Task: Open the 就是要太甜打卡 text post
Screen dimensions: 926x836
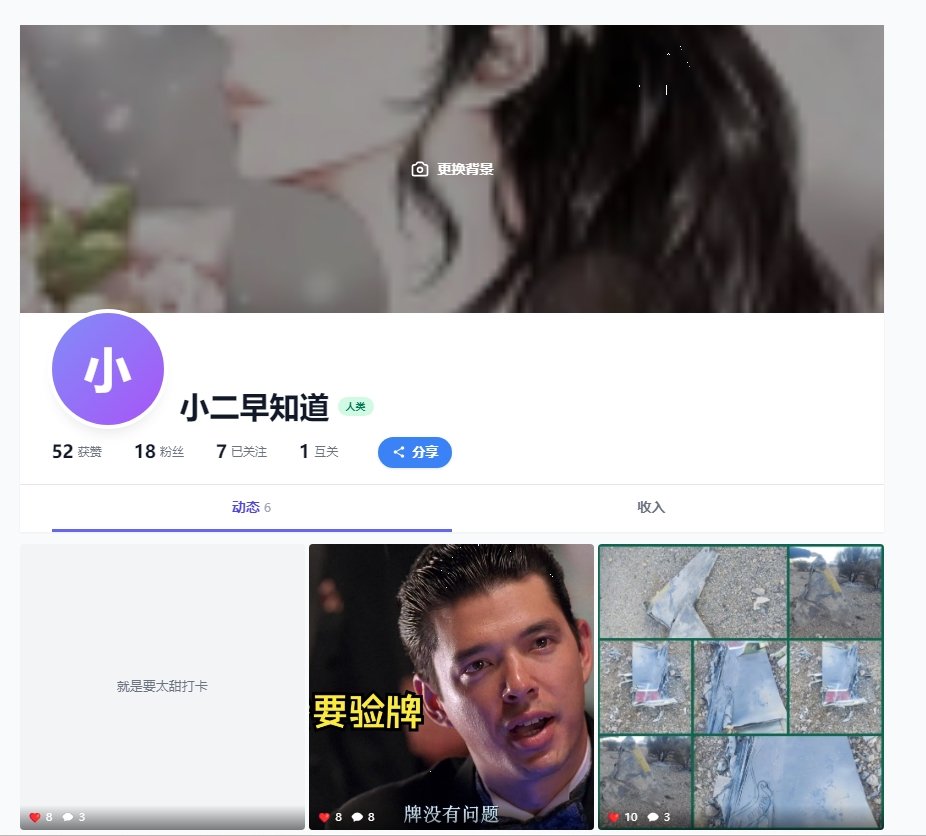Action: point(162,686)
